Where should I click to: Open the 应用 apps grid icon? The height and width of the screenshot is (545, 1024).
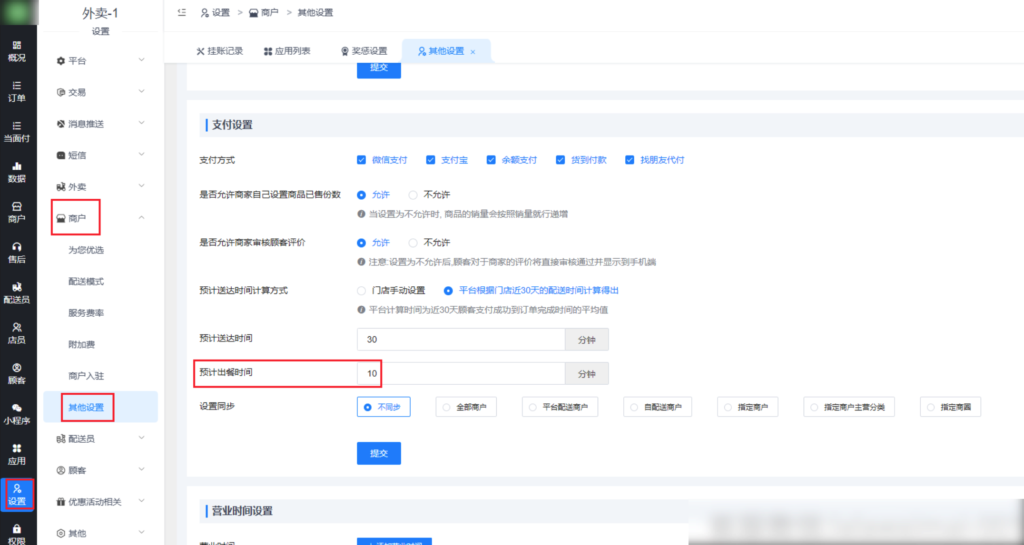point(17,454)
